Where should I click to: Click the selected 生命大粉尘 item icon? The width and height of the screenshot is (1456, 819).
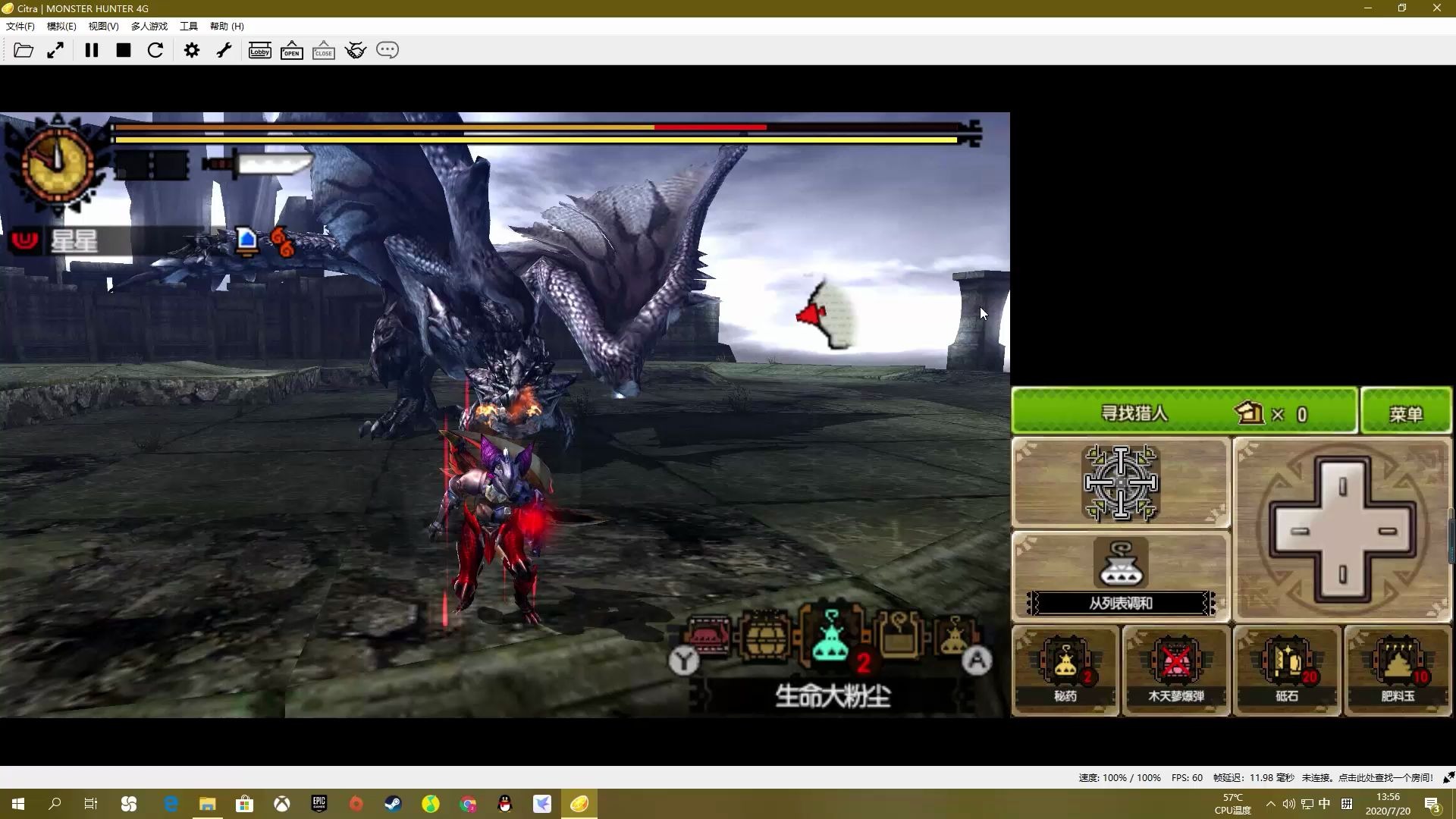(832, 636)
